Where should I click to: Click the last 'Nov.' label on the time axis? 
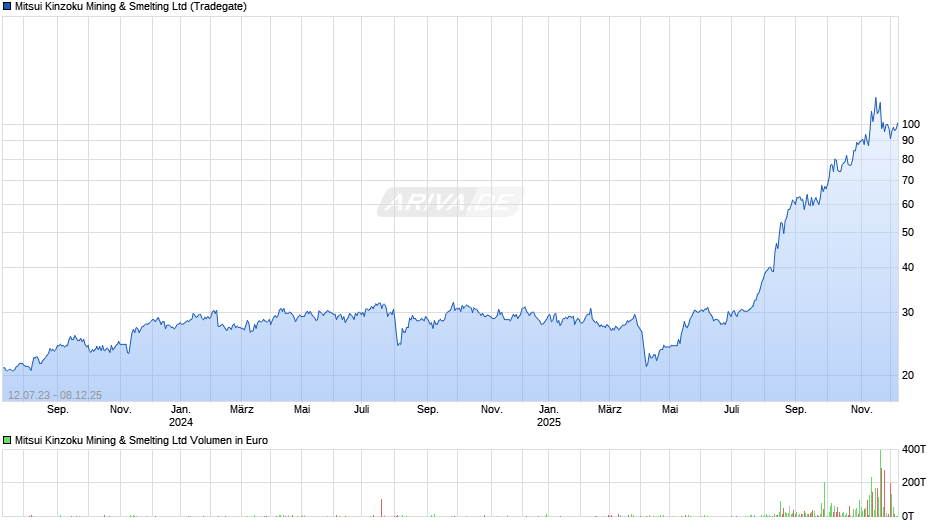click(x=861, y=410)
